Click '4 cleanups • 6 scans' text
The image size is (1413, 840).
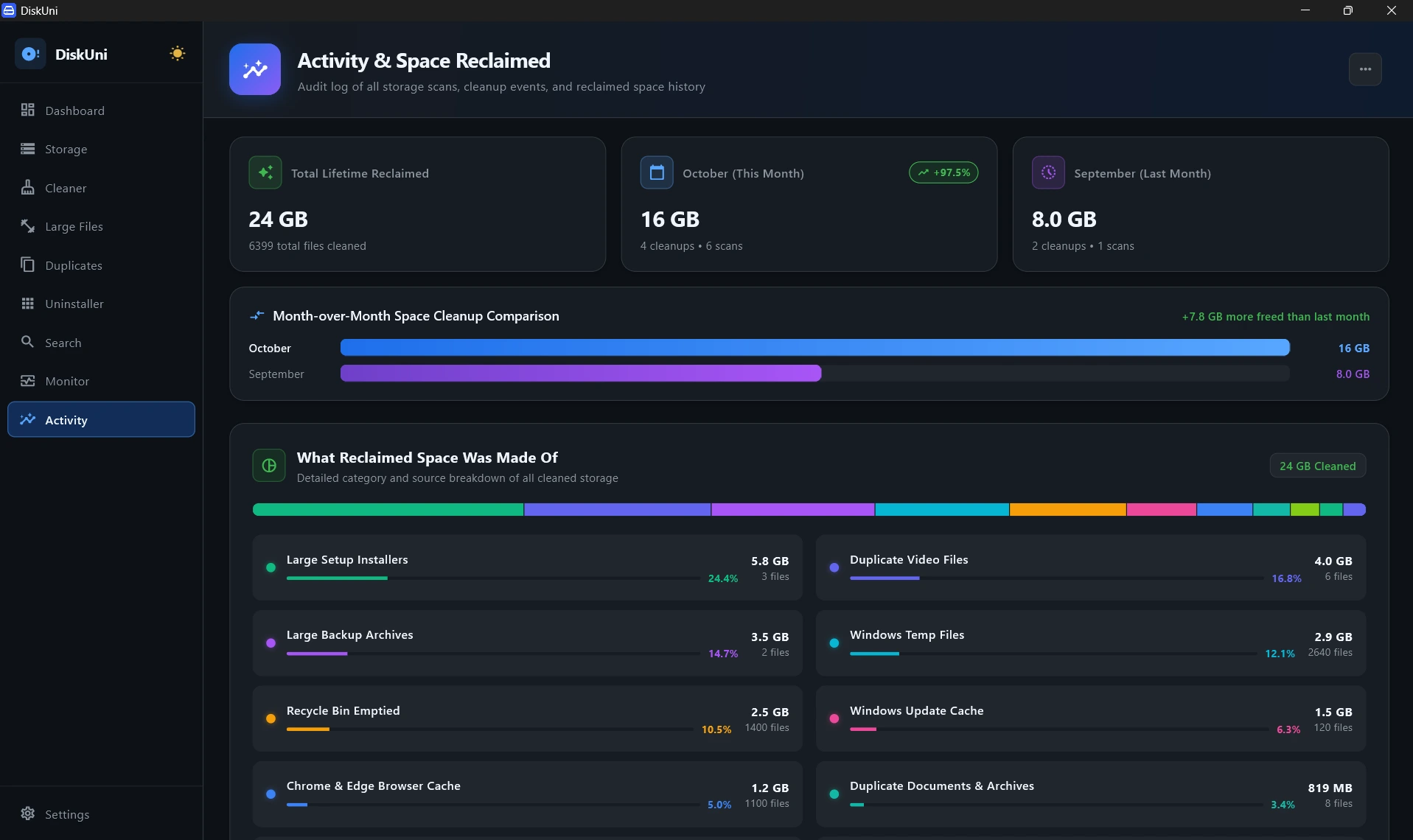coord(691,246)
